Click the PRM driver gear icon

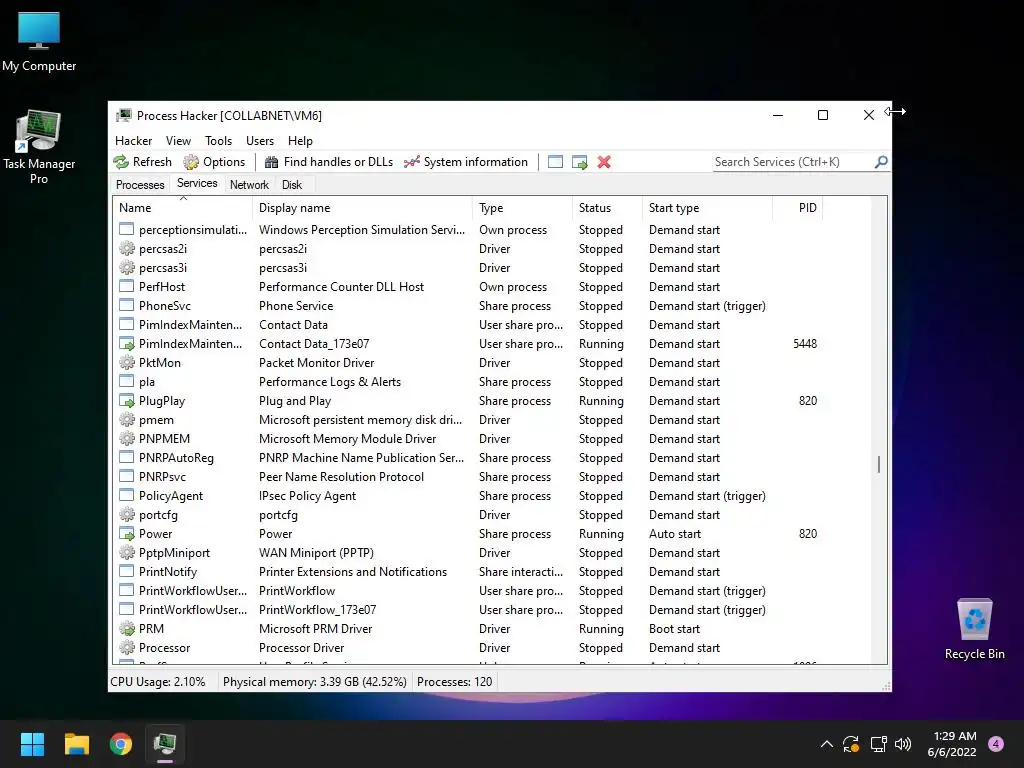pyautogui.click(x=127, y=629)
